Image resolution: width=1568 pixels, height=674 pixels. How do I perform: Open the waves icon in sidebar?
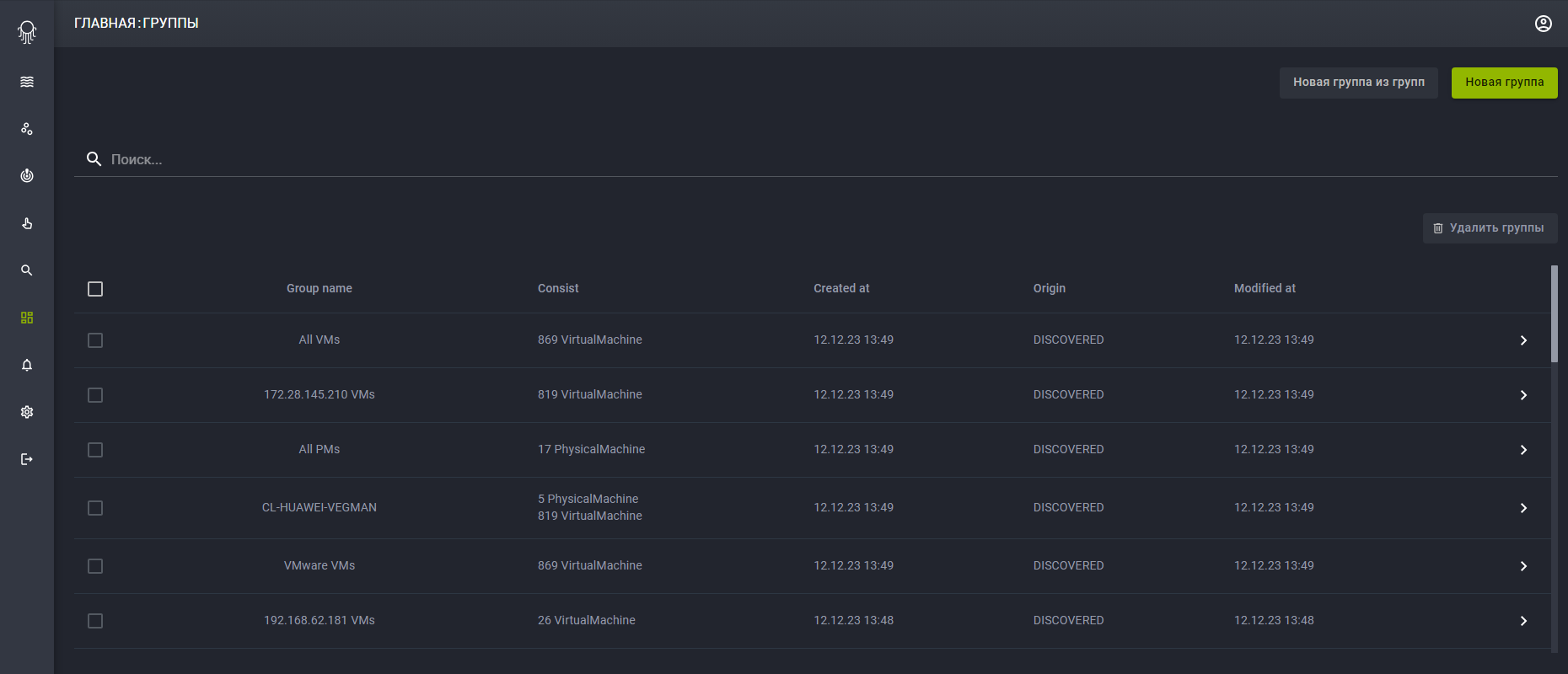(x=27, y=82)
